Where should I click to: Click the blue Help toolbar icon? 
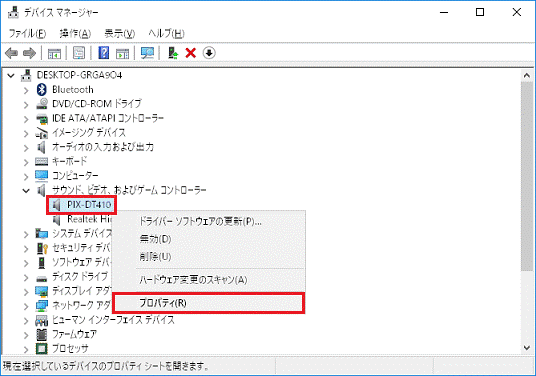(104, 53)
